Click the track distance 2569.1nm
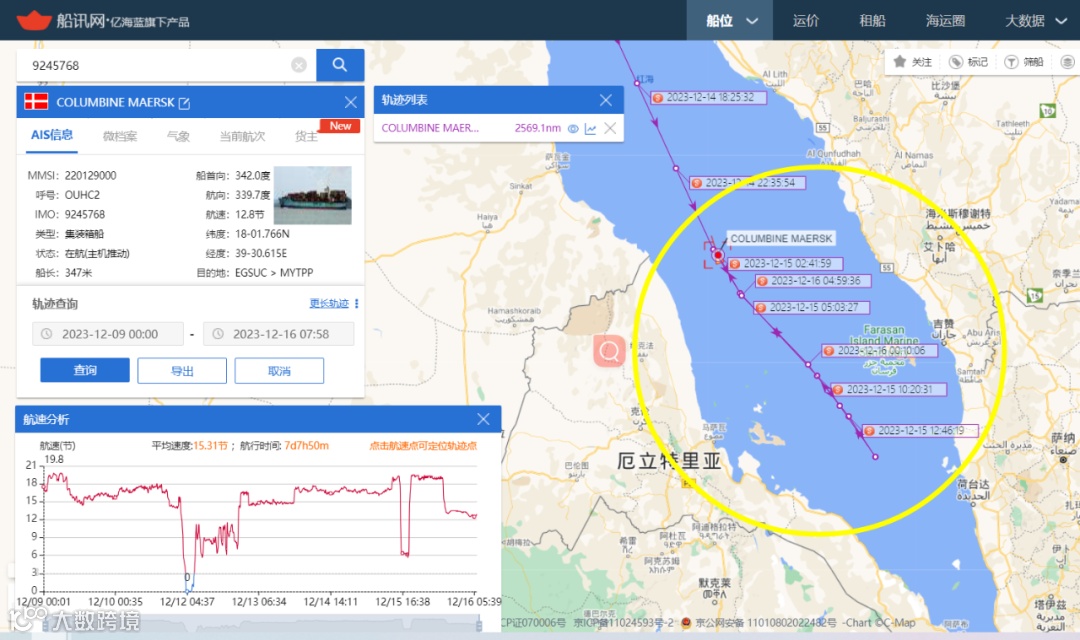The height and width of the screenshot is (640, 1080). pyautogui.click(x=538, y=128)
